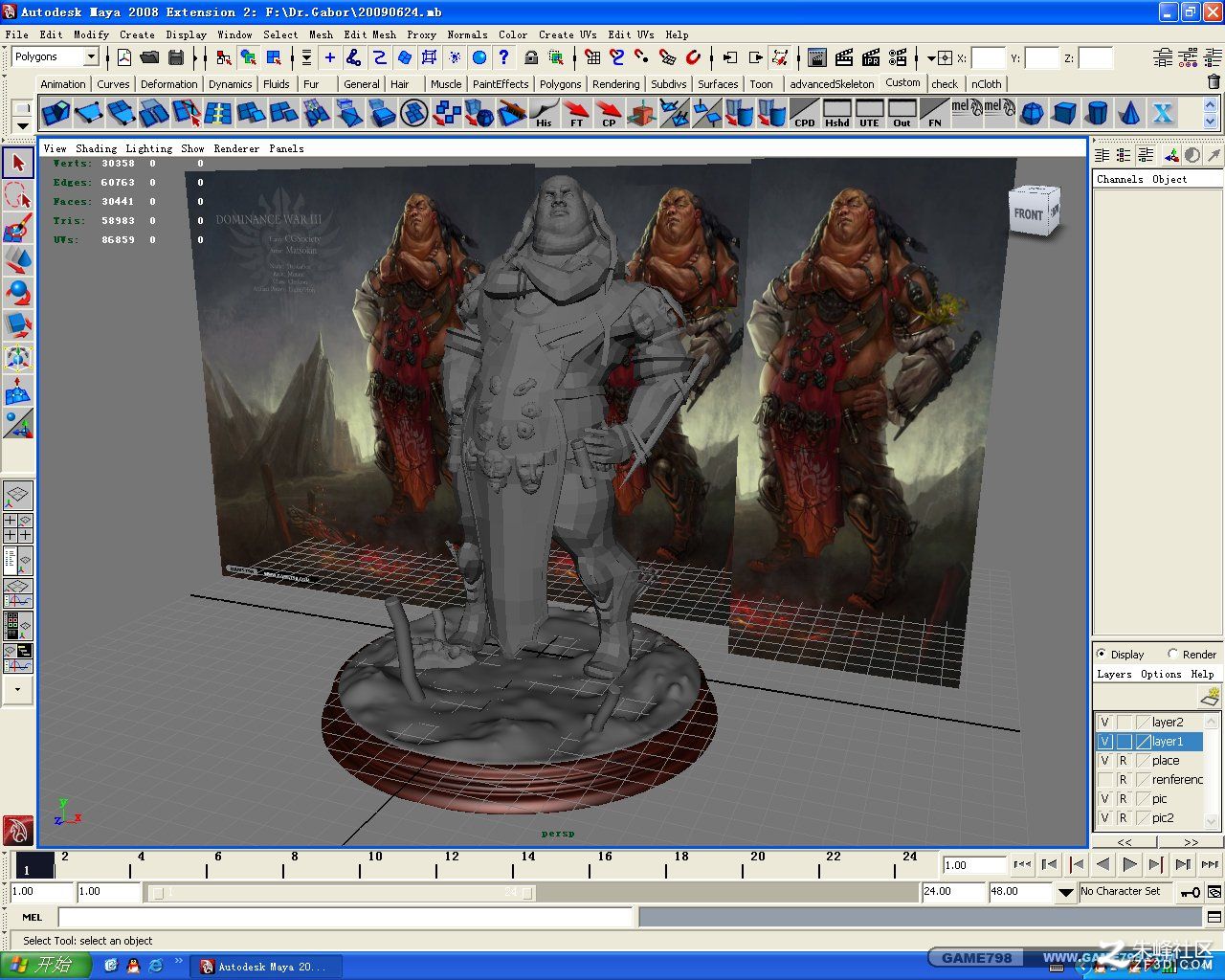Select the Display radio button

pyautogui.click(x=1102, y=654)
